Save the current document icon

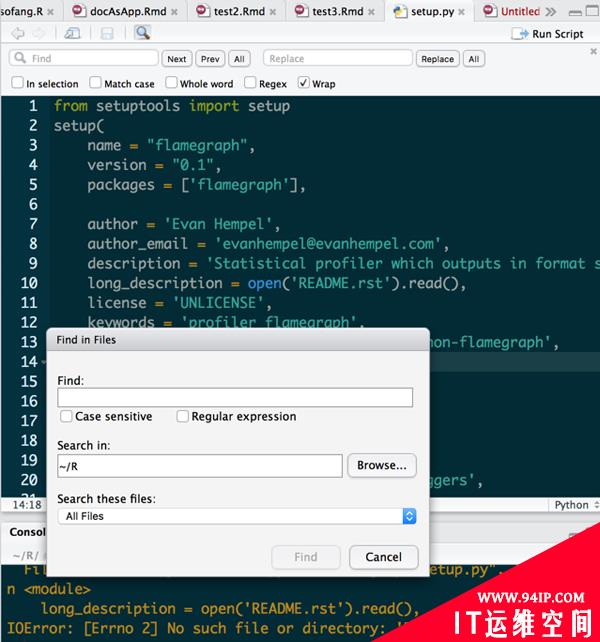click(107, 33)
